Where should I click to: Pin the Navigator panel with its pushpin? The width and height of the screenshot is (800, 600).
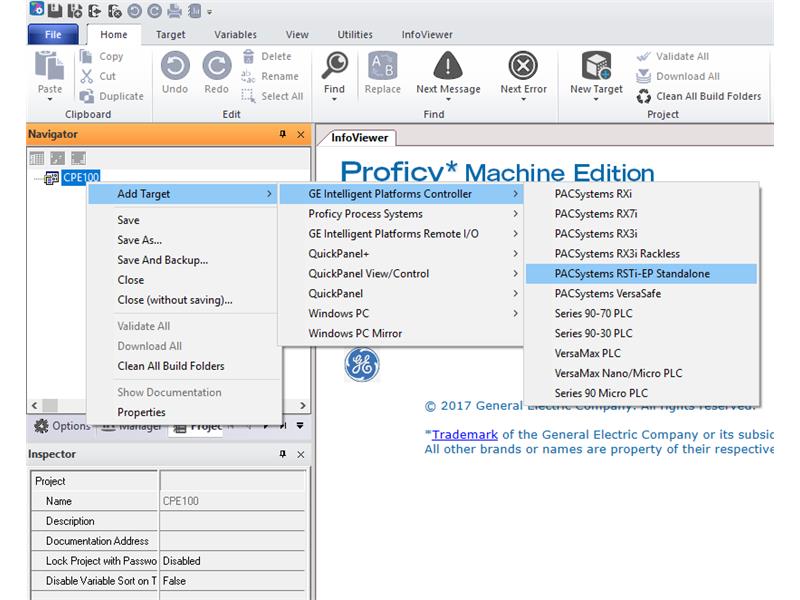[x=283, y=134]
